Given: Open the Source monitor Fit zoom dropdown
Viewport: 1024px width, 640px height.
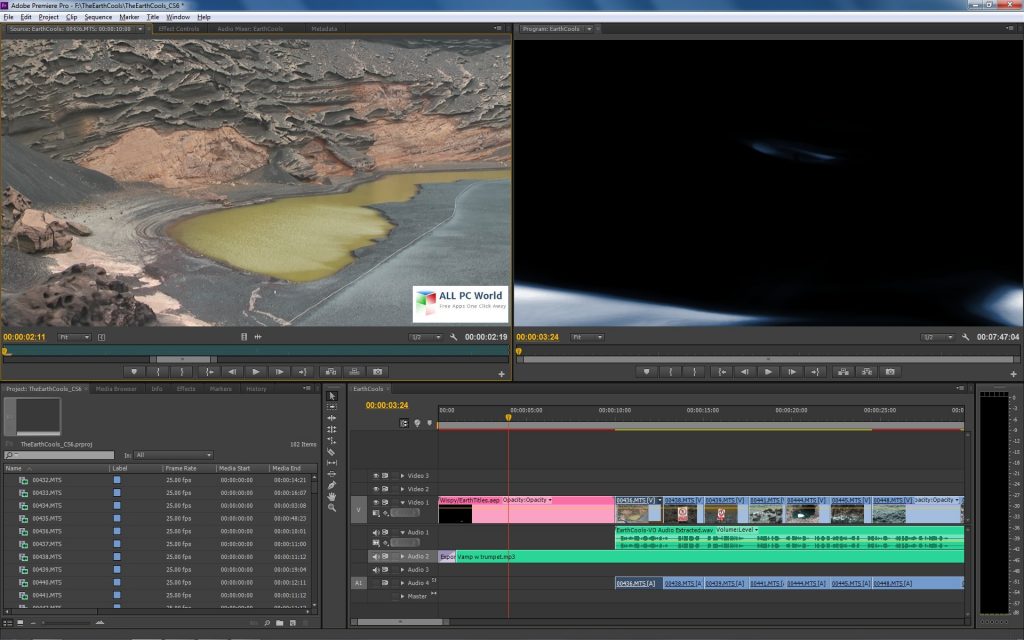Looking at the screenshot, I should (x=74, y=338).
